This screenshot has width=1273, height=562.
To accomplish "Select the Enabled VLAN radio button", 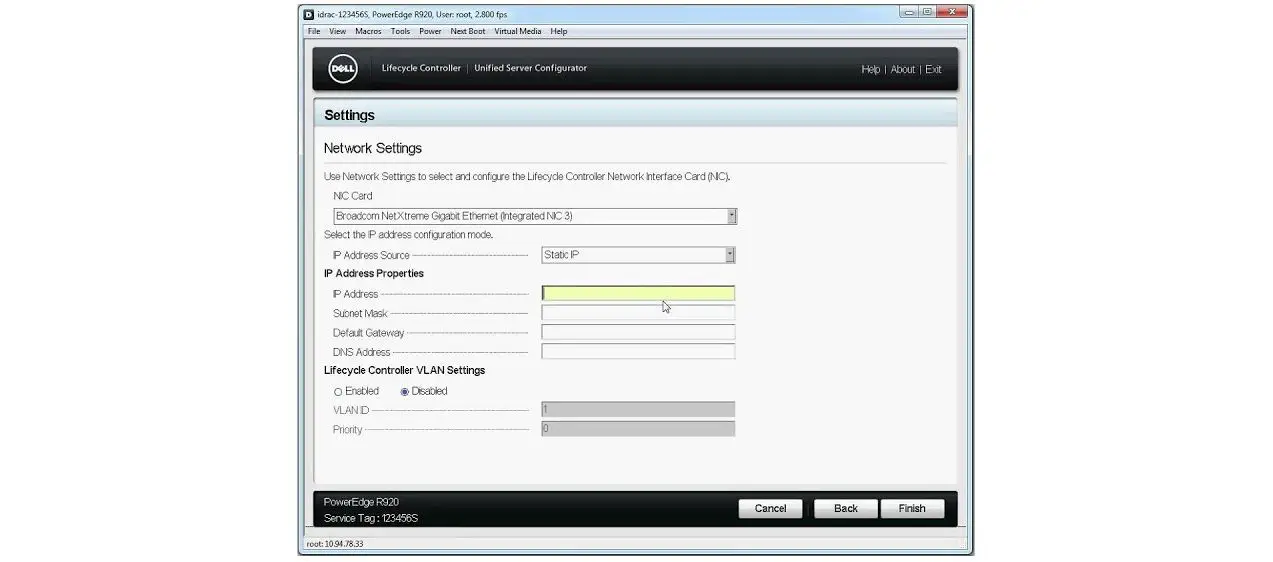I will [x=338, y=392].
